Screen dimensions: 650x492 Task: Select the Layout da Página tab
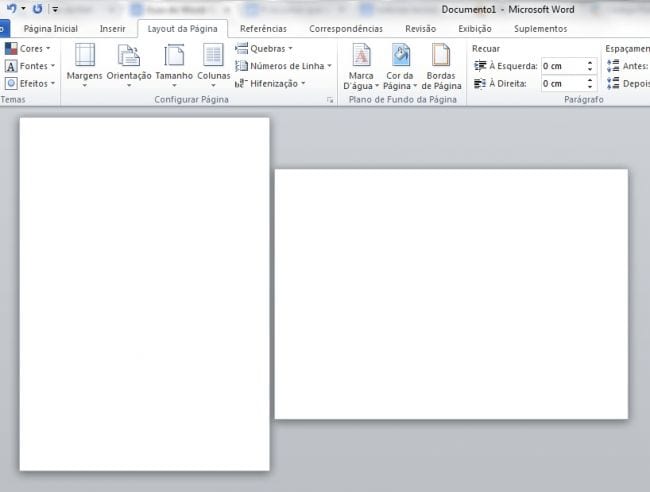[182, 29]
